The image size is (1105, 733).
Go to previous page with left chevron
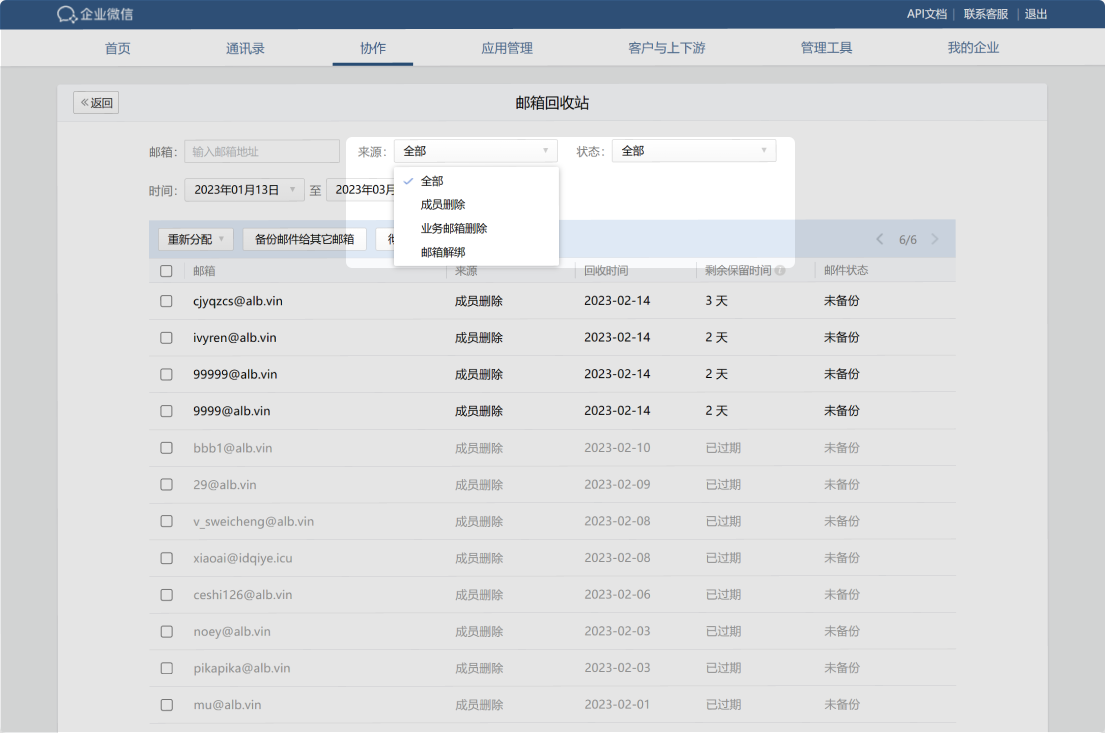coord(879,239)
